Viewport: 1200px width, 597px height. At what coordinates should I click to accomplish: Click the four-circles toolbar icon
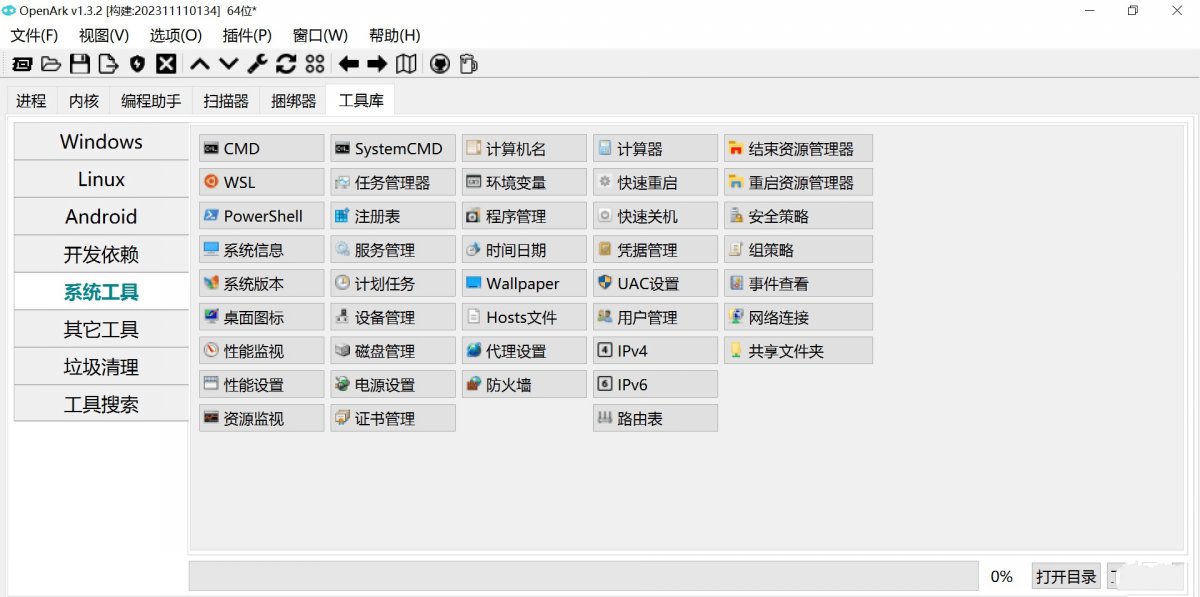coord(315,64)
